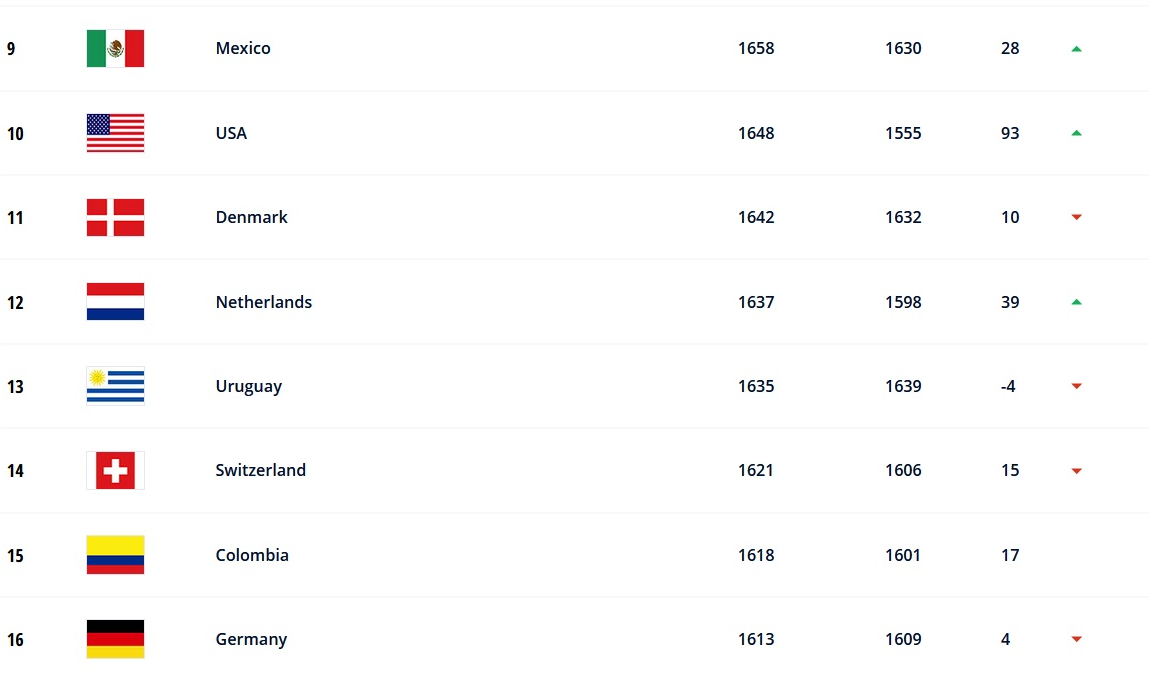This screenshot has height=675, width=1149.
Task: Click the Netherlands flag icon
Action: (x=115, y=302)
